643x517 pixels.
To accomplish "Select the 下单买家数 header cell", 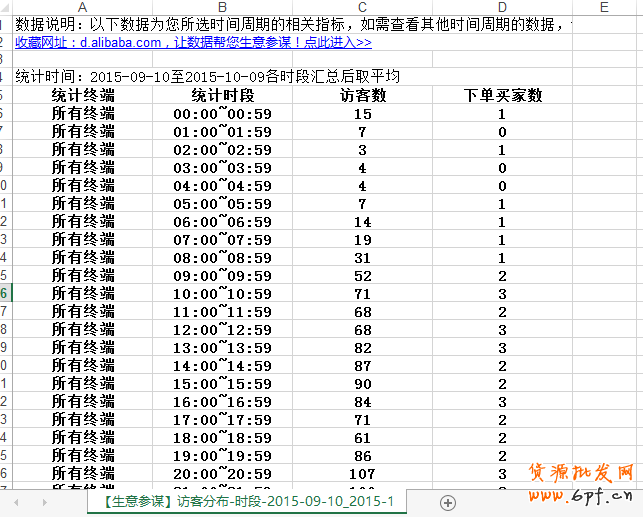I will [502, 96].
